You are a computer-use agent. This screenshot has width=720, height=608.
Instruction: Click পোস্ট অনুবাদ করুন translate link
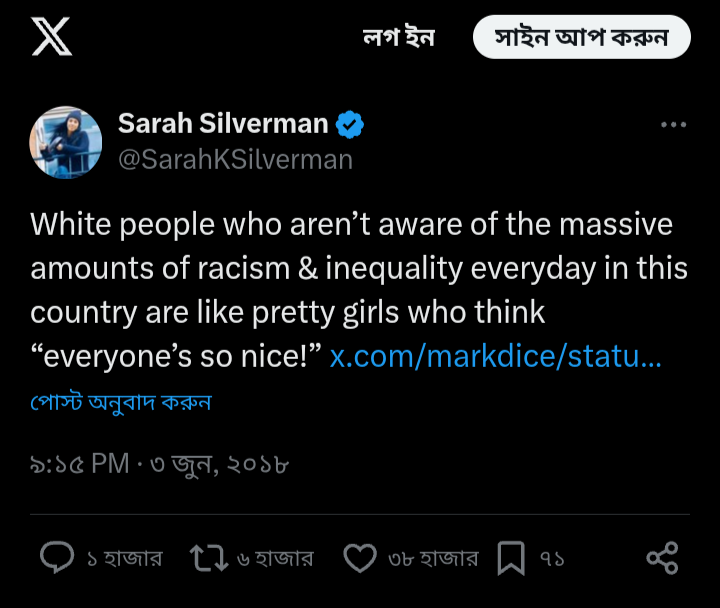[121, 402]
